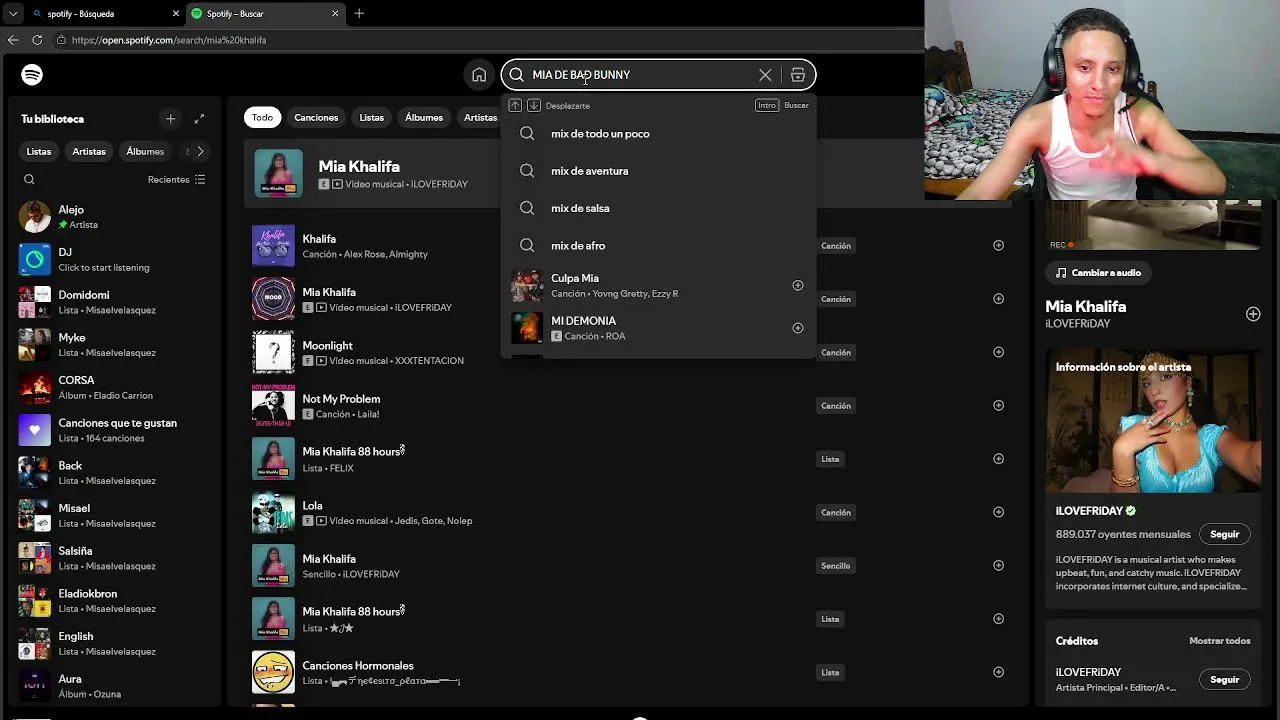Screen dimensions: 1280x720
Task: Open Aura album by Ozuna
Action: (x=113, y=686)
